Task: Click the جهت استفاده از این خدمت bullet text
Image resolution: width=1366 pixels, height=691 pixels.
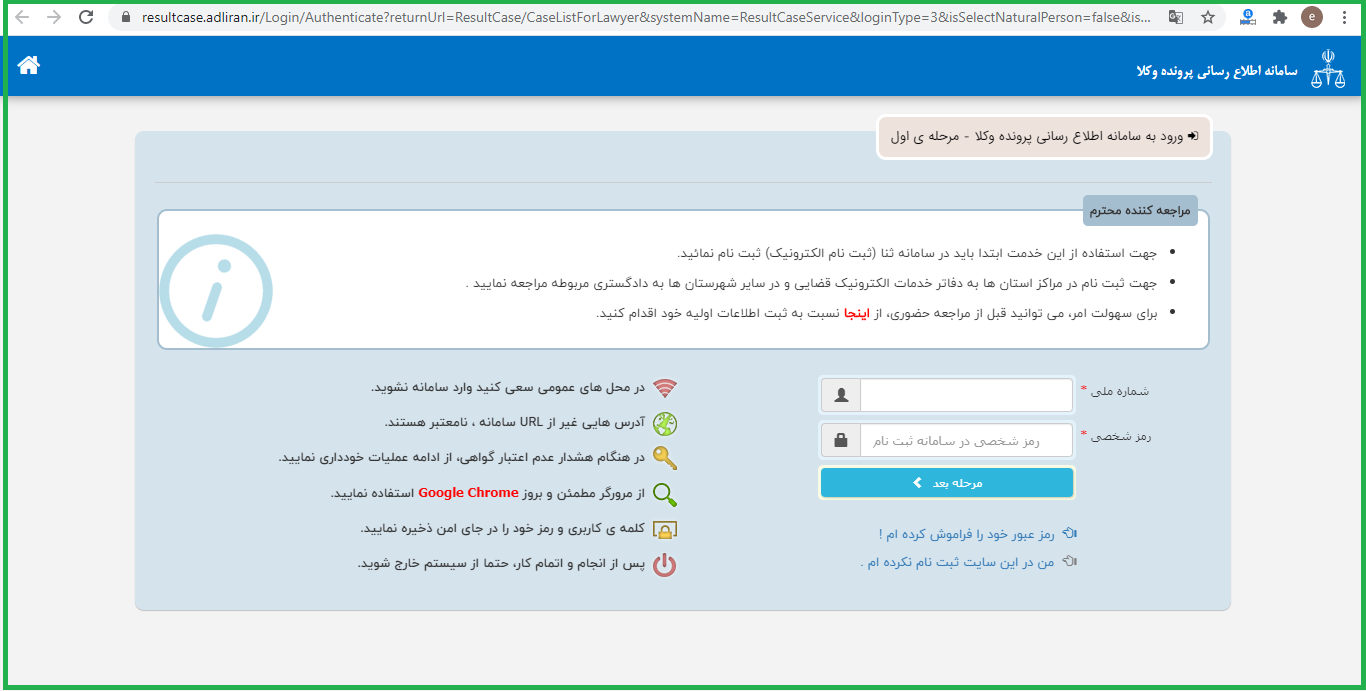Action: [917, 253]
